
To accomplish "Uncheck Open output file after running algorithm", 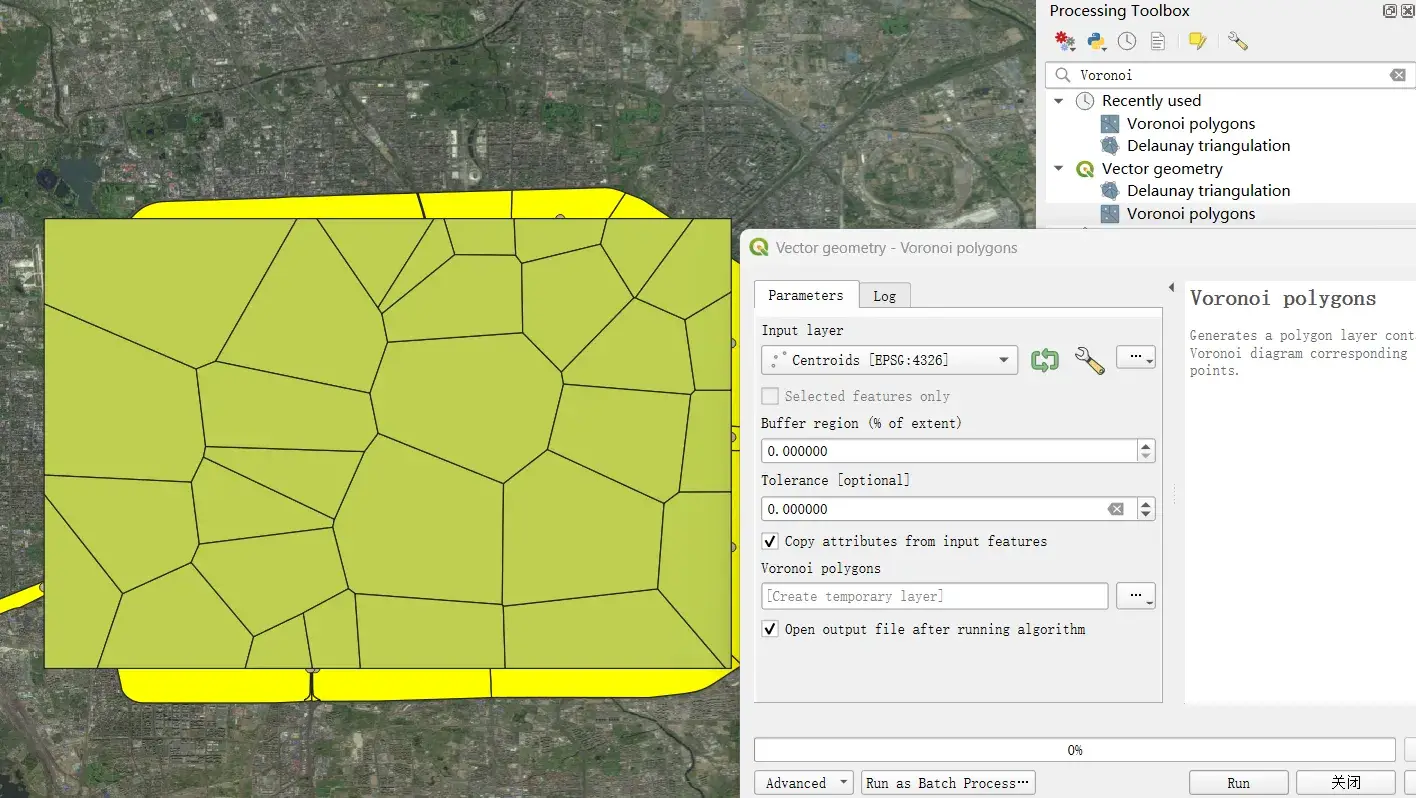I will click(770, 629).
